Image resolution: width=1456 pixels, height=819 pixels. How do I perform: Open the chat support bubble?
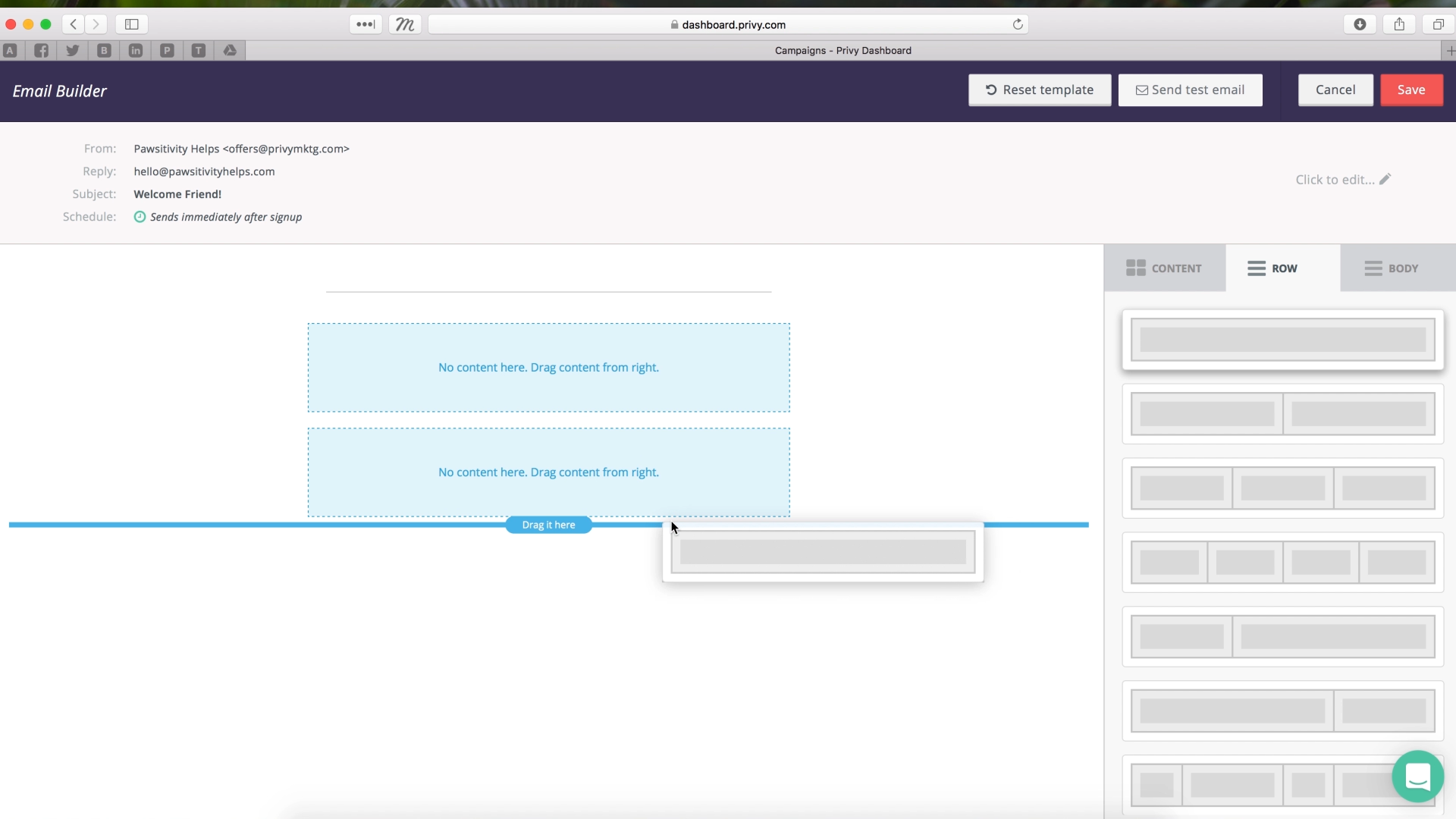coord(1417,776)
